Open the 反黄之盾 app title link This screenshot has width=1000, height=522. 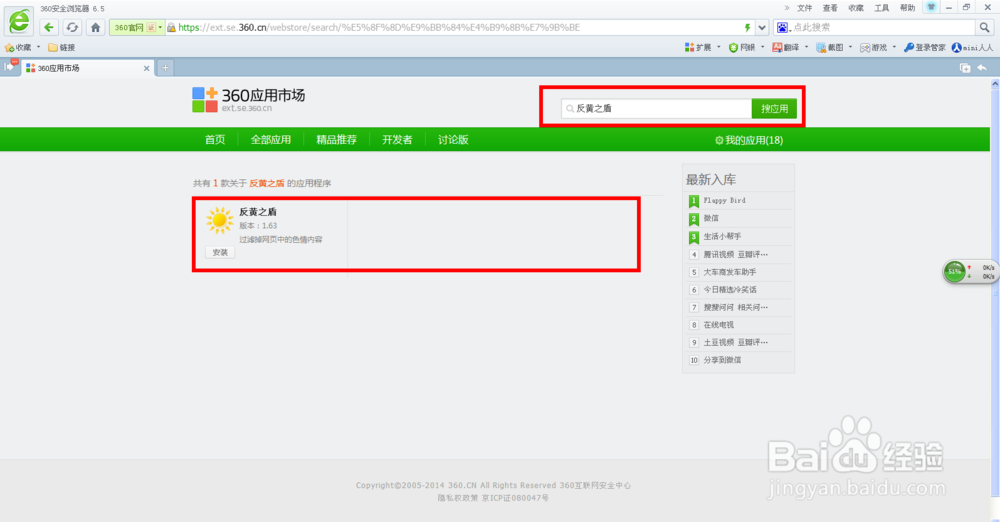coord(258,212)
